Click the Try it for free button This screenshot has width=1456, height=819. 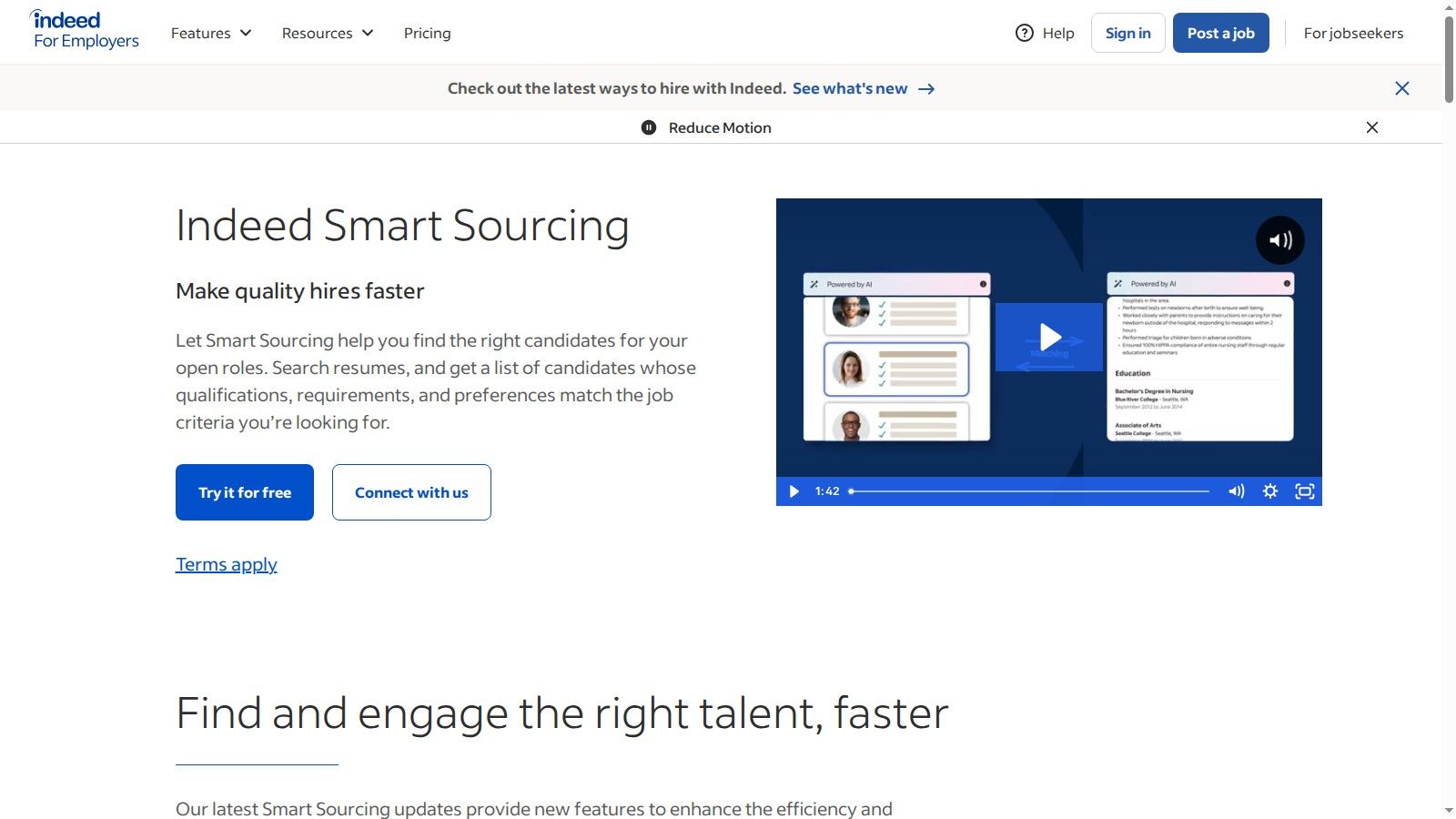(244, 492)
